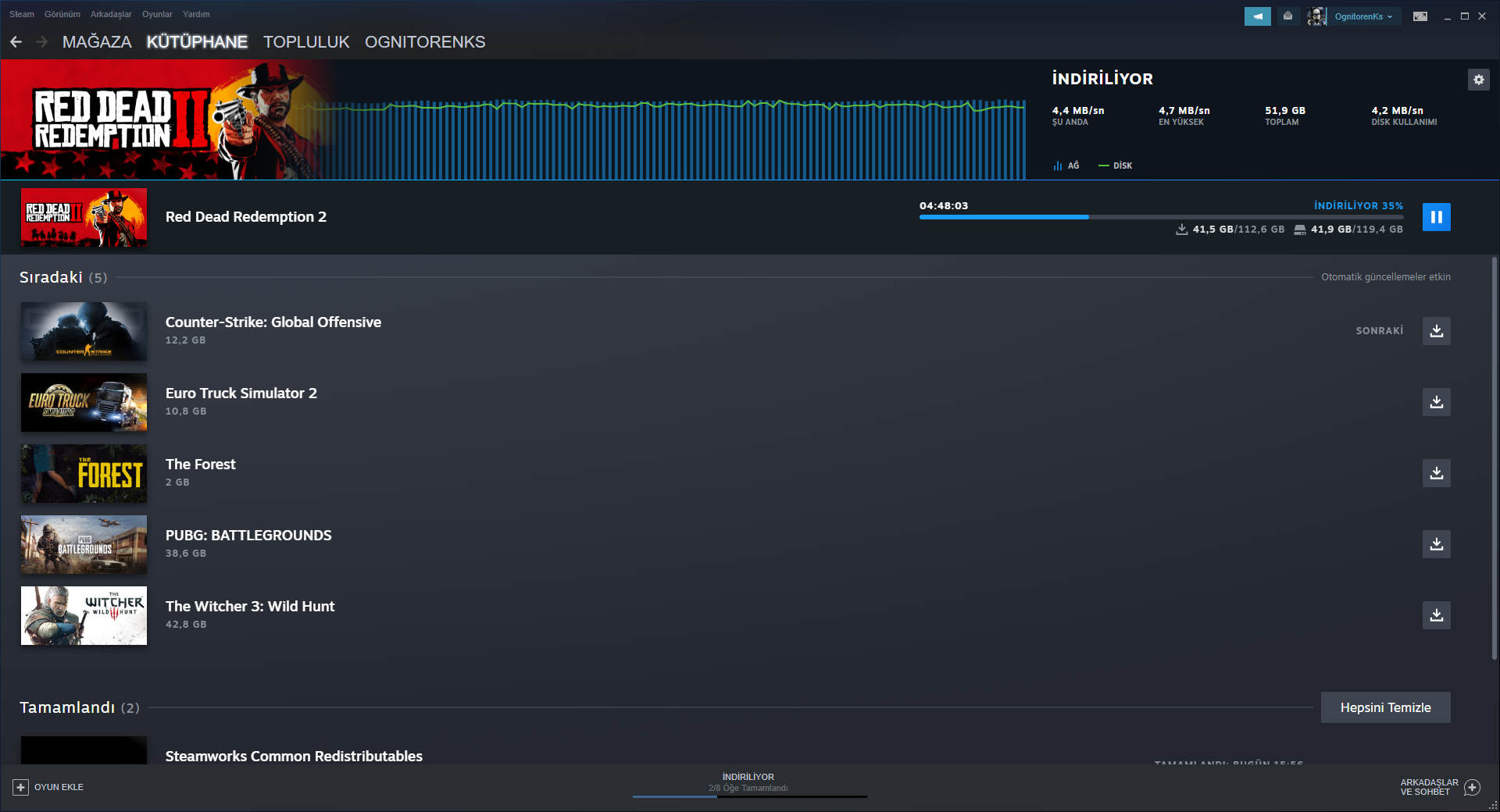Click The Forest title
The width and height of the screenshot is (1500, 812).
(x=200, y=464)
